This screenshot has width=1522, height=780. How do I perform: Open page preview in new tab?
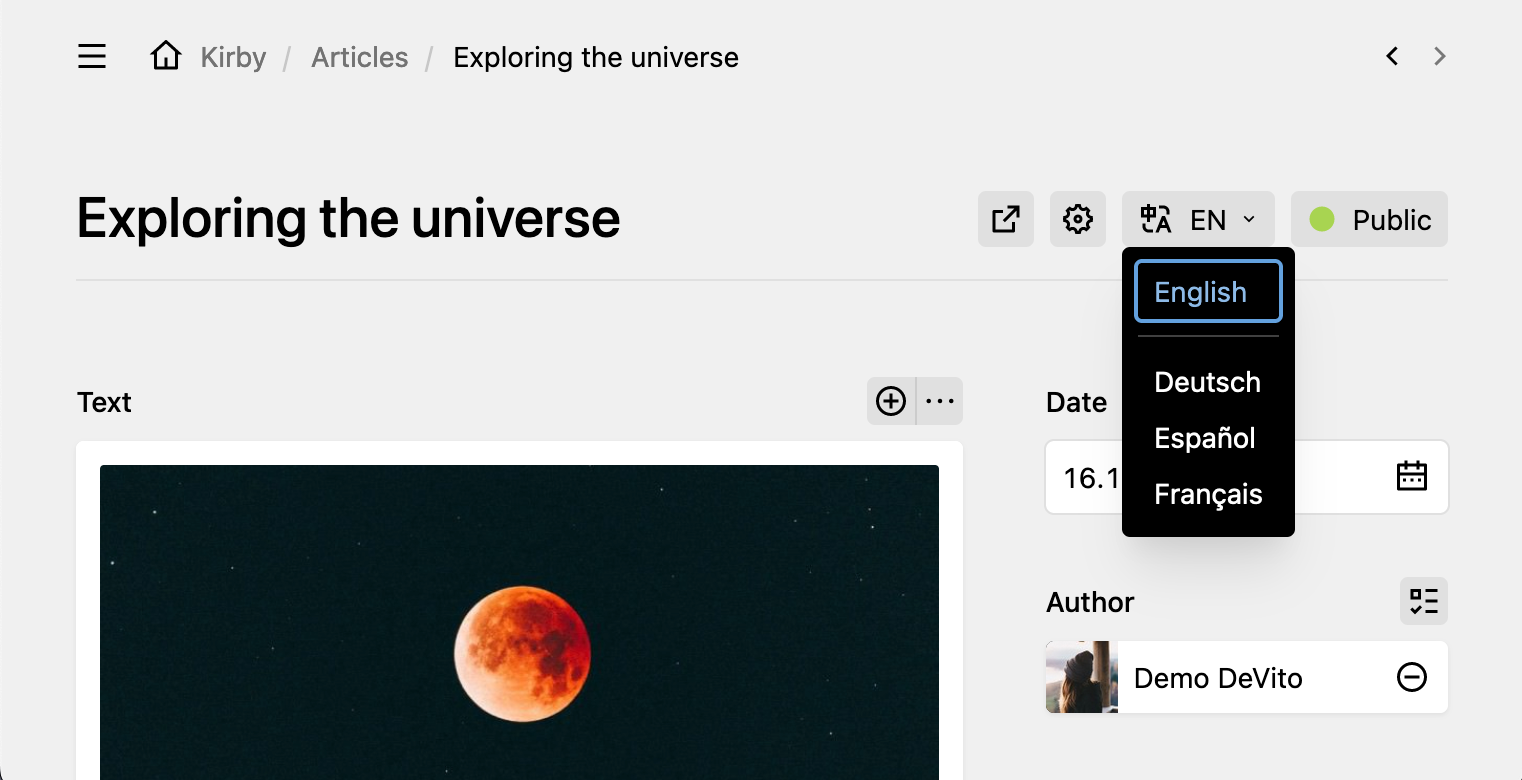(x=1006, y=219)
